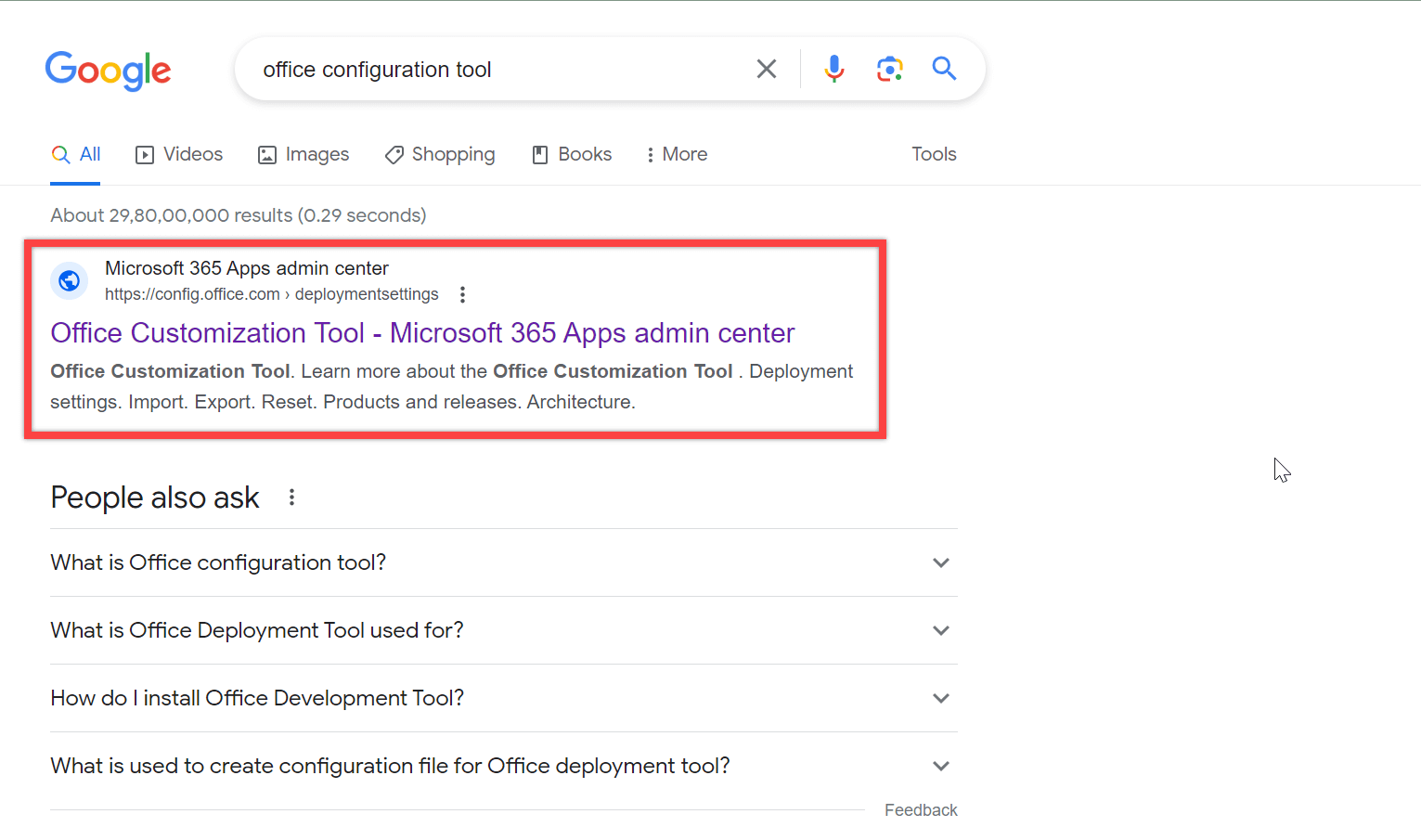This screenshot has width=1421, height=840.
Task: Click into the search input field
Action: click(x=501, y=70)
